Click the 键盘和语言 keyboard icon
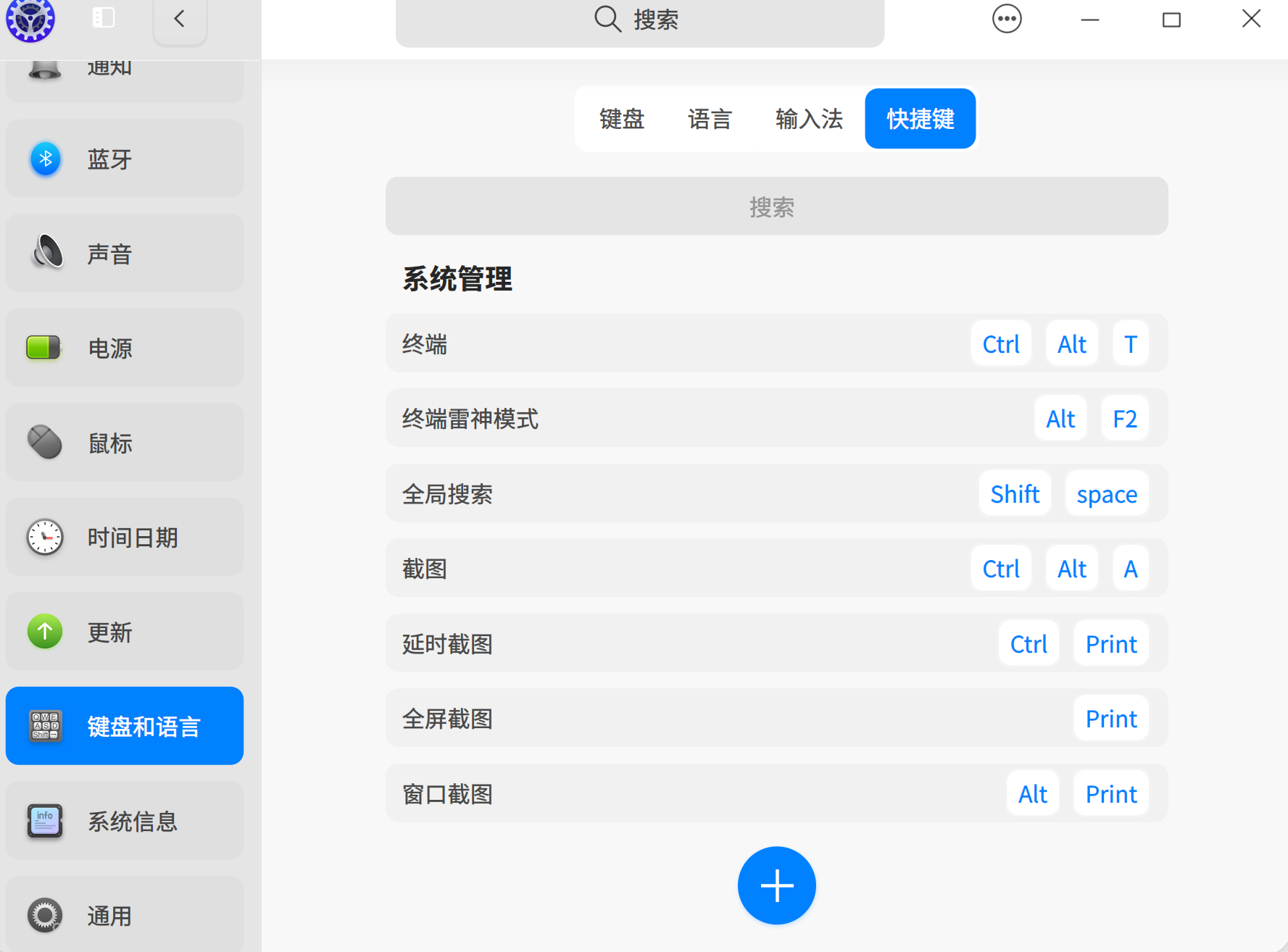 click(45, 726)
